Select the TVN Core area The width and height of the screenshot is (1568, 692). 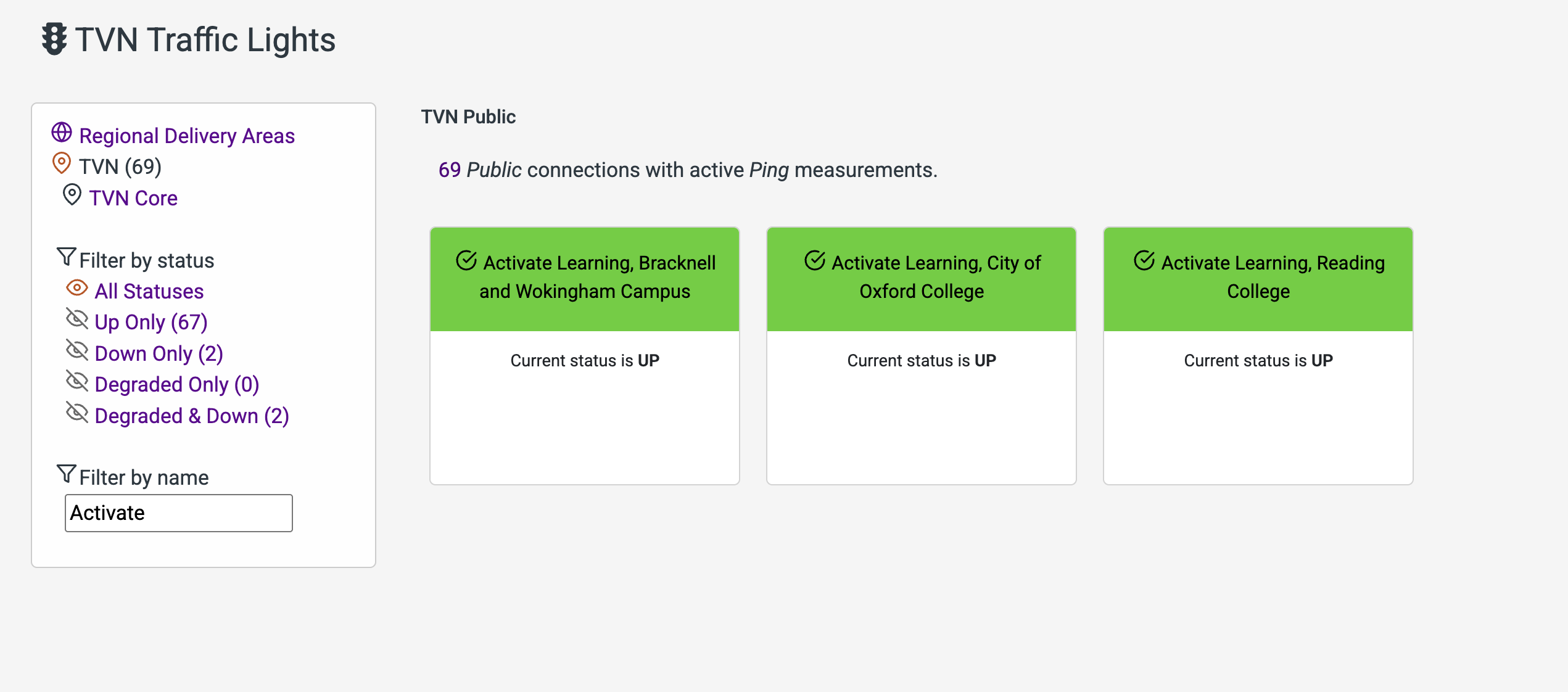(x=133, y=198)
